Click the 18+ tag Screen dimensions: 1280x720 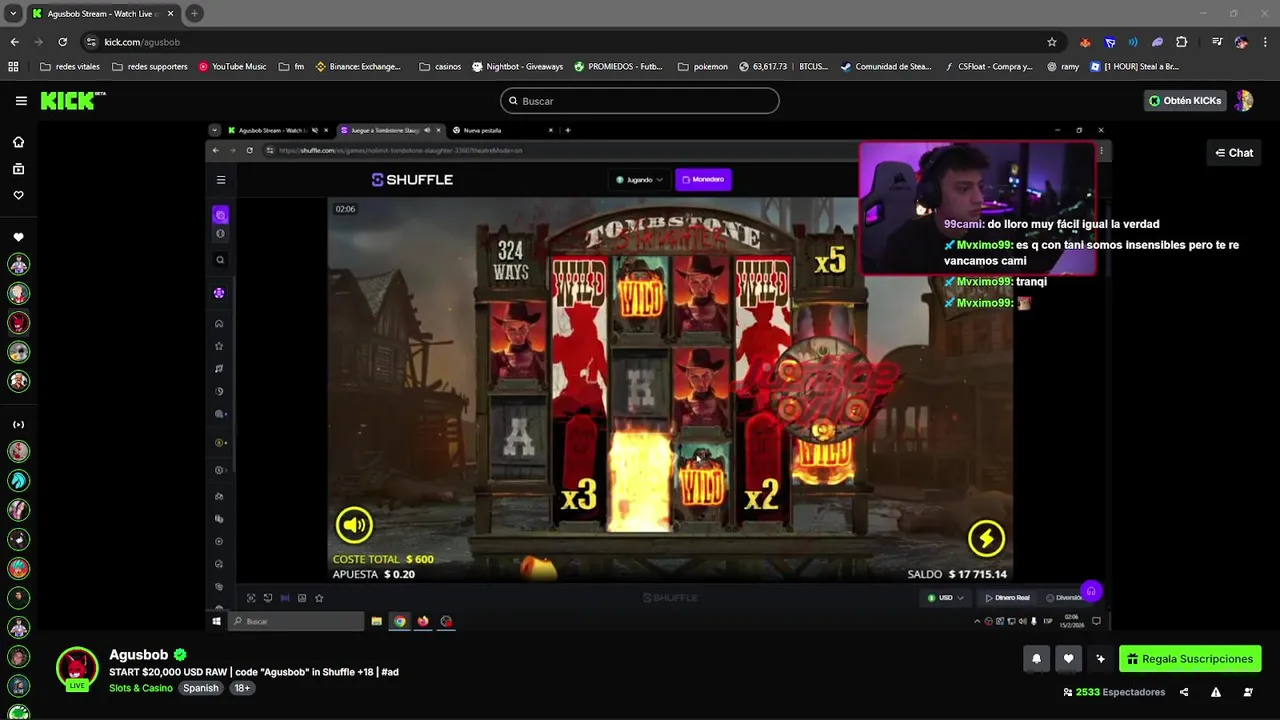coord(242,688)
